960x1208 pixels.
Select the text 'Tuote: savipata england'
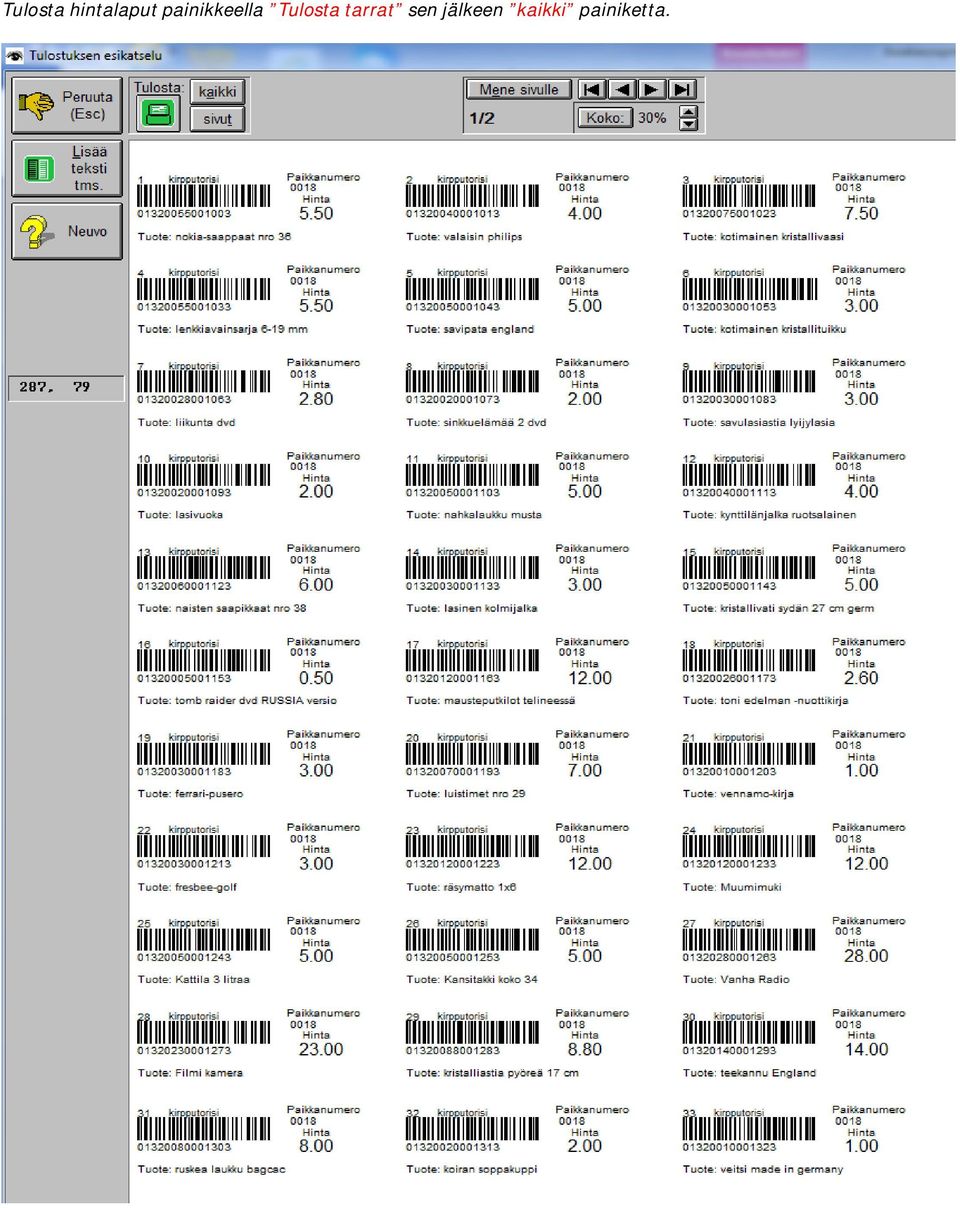(470, 329)
